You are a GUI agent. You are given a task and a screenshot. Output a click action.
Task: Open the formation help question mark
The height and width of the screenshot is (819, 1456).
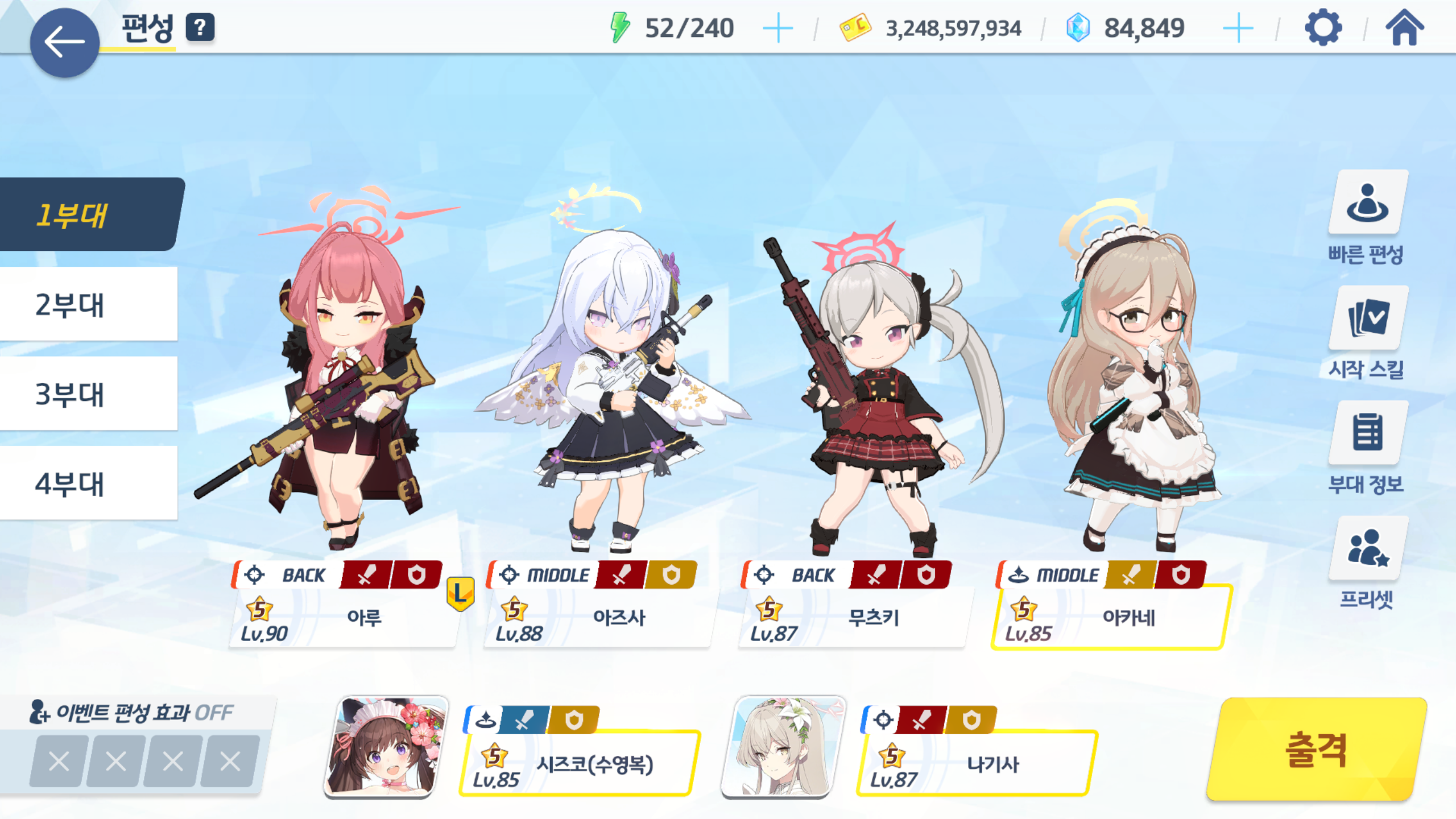click(200, 27)
